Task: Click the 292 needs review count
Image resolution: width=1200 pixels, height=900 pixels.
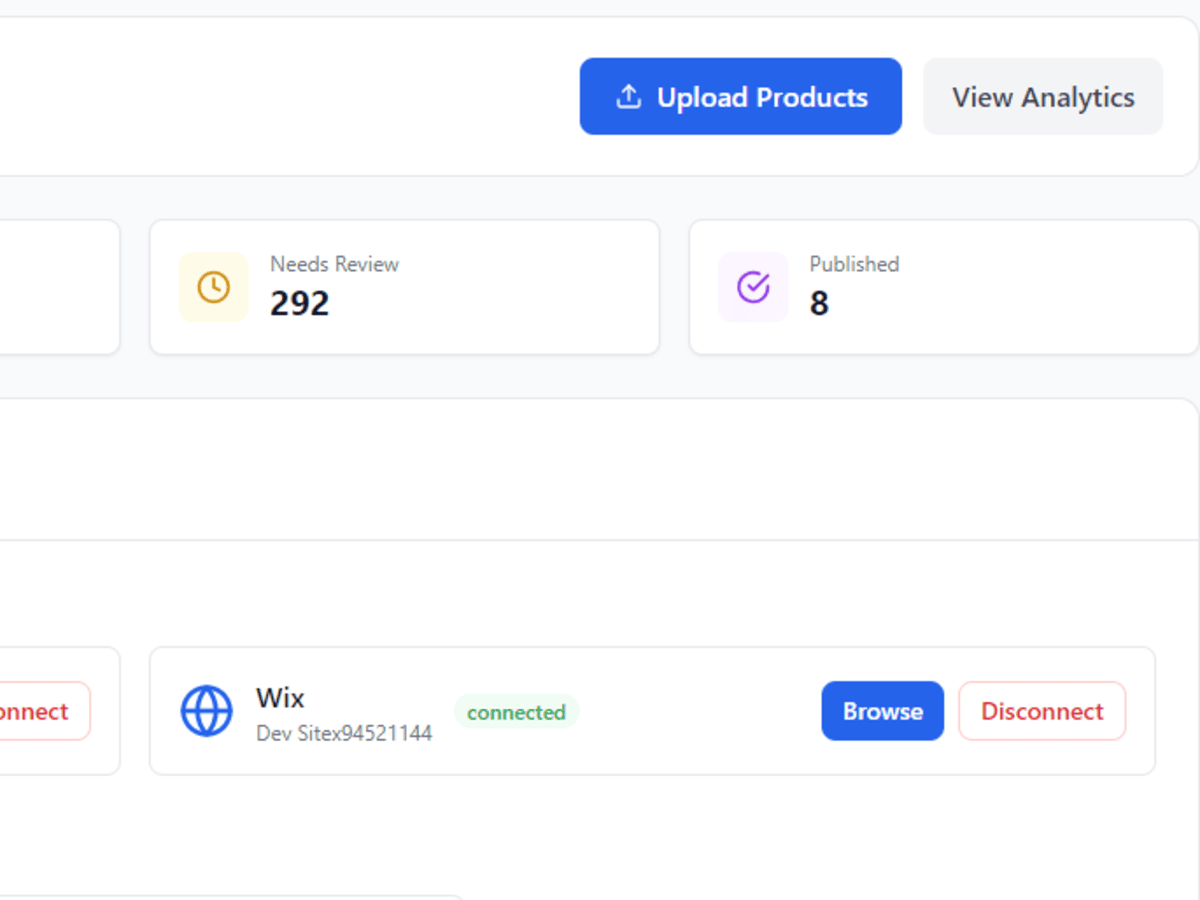Action: [x=299, y=303]
